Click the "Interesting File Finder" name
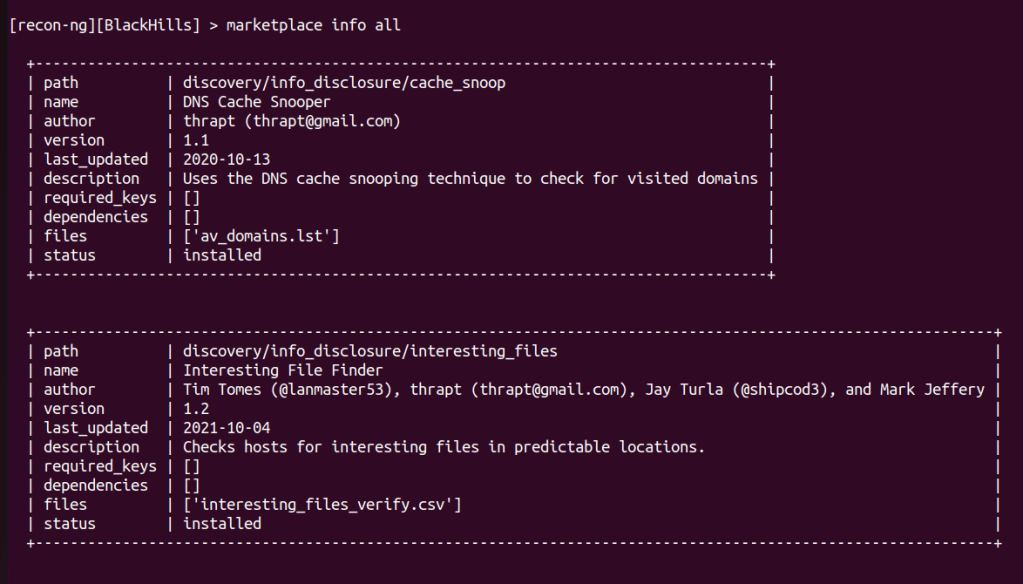The image size is (1023, 584). 283,370
